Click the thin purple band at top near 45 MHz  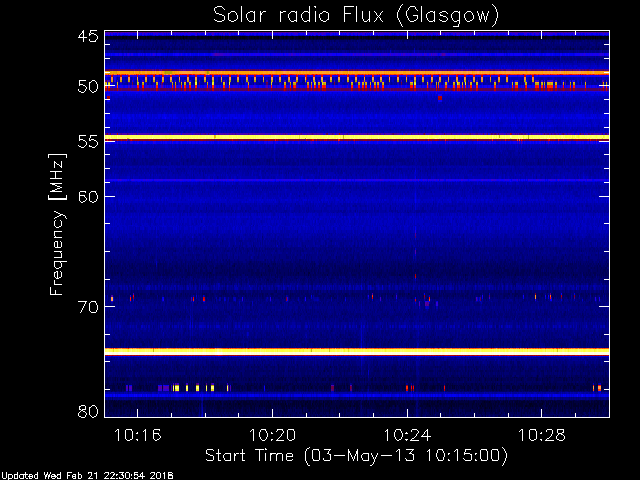coord(356,35)
